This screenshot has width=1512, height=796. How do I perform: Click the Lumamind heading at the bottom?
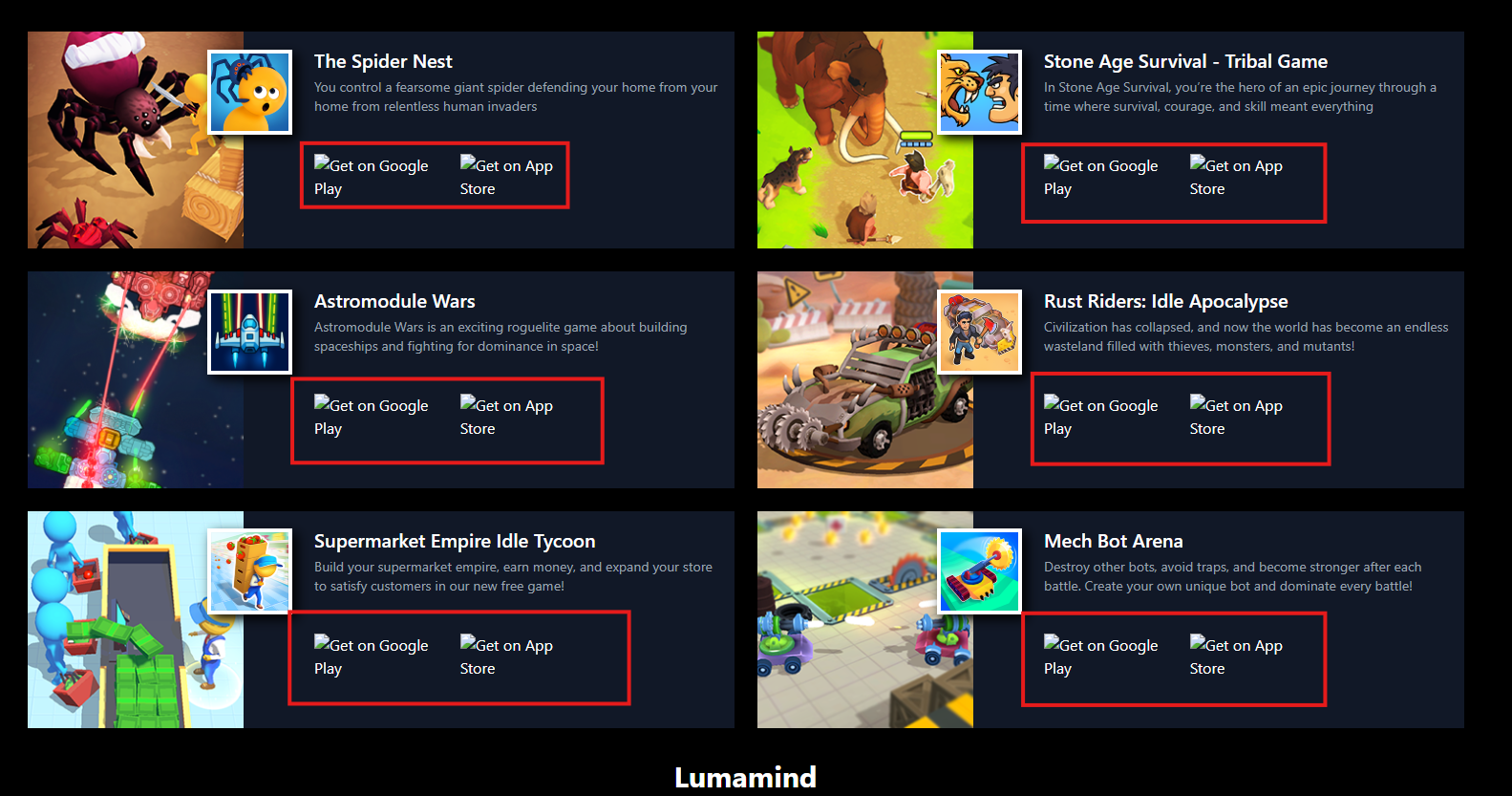745,777
